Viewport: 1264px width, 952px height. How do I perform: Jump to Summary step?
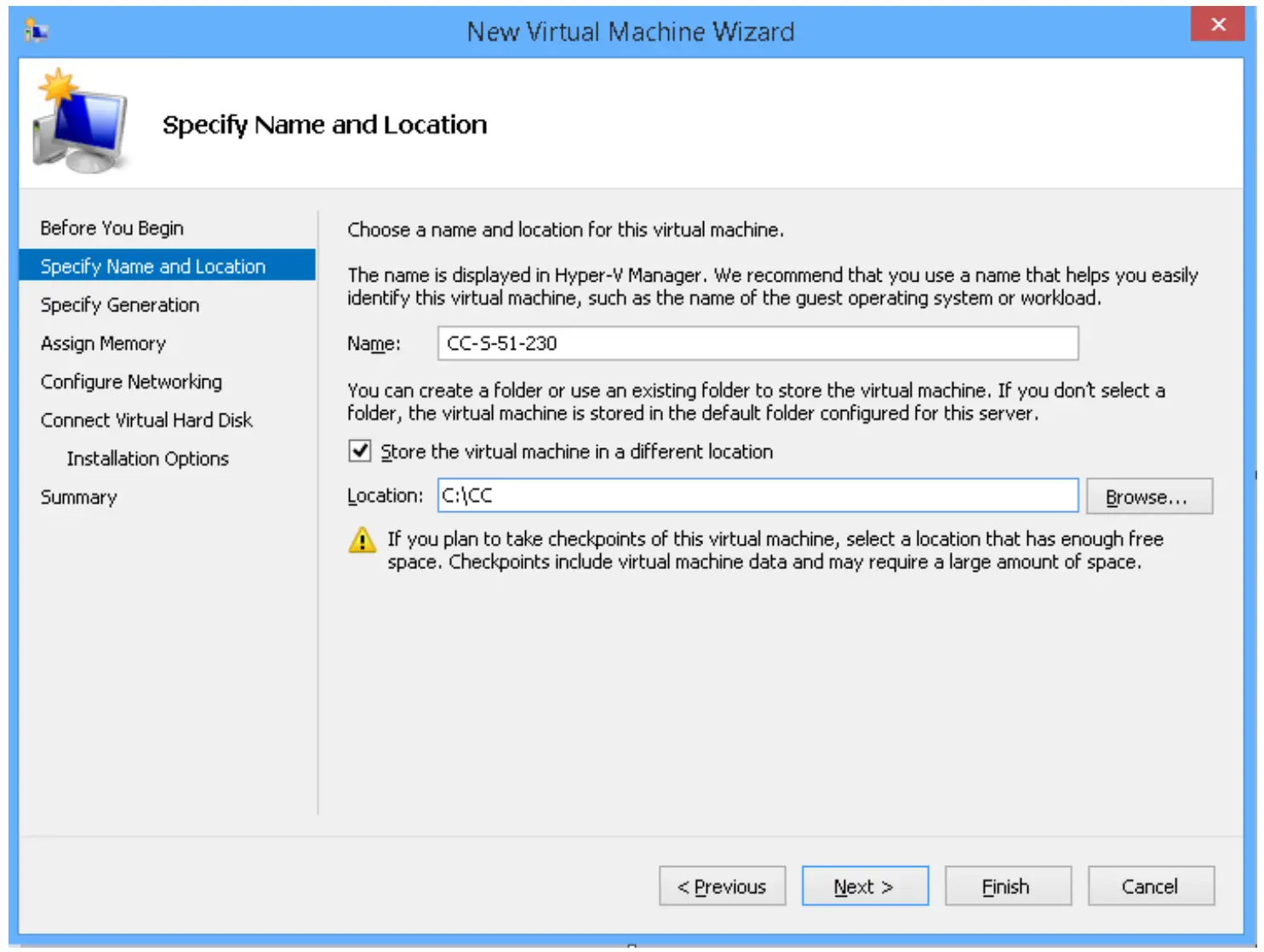tap(78, 497)
